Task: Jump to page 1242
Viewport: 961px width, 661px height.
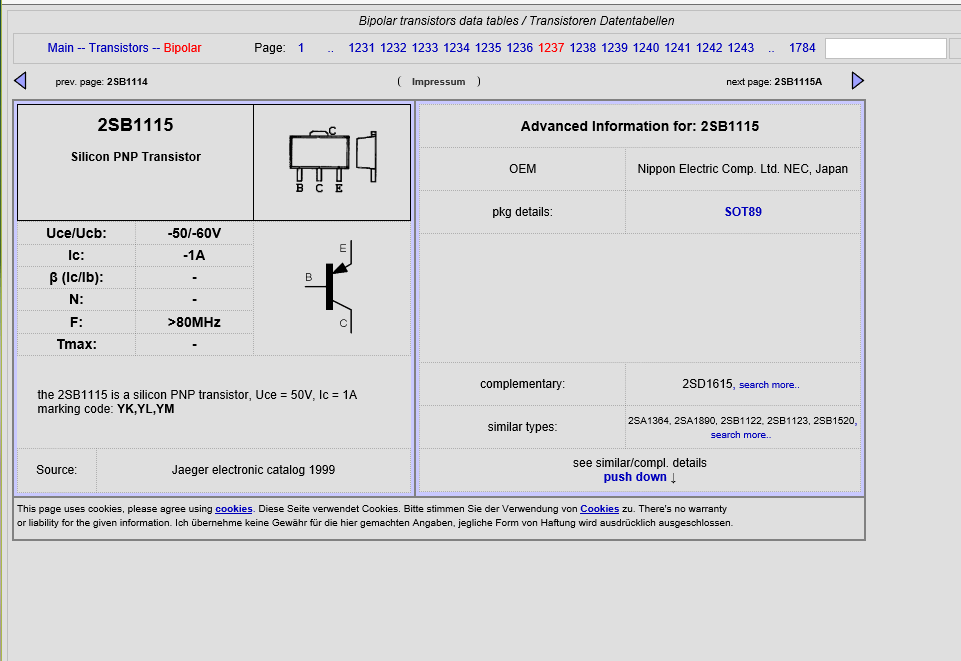Action: coord(709,48)
